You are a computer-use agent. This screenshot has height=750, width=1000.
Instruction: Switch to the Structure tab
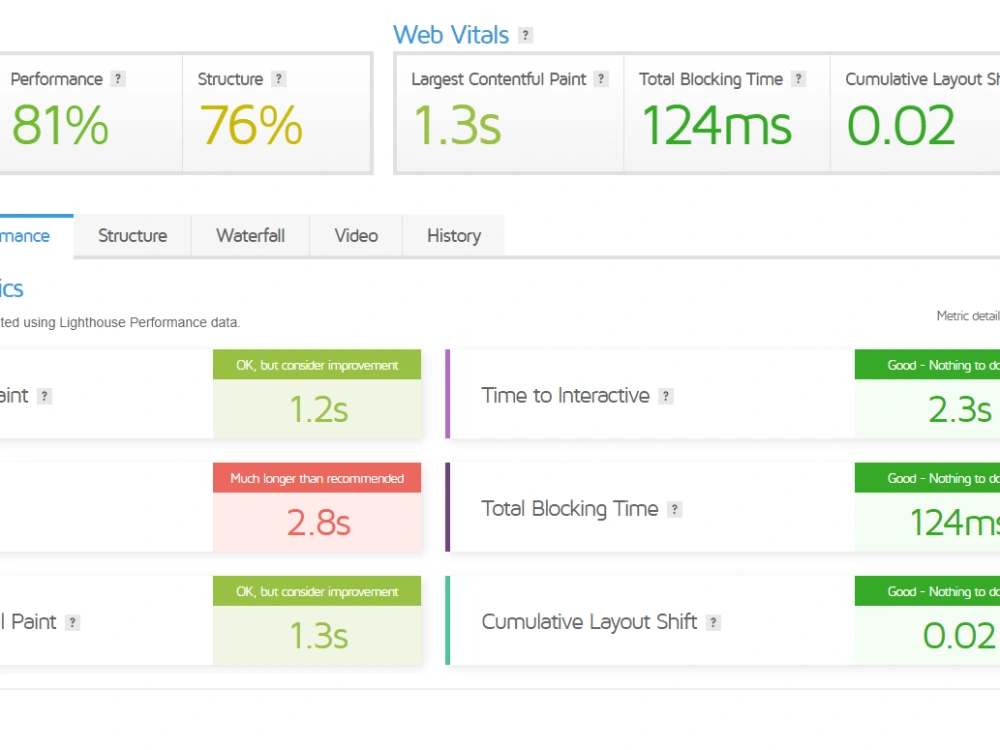tap(133, 236)
